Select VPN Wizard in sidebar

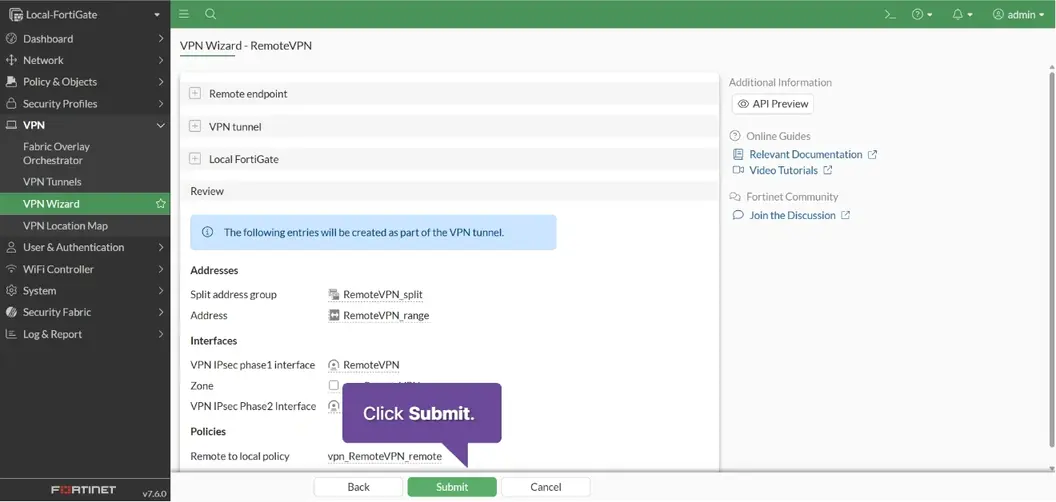coord(85,203)
